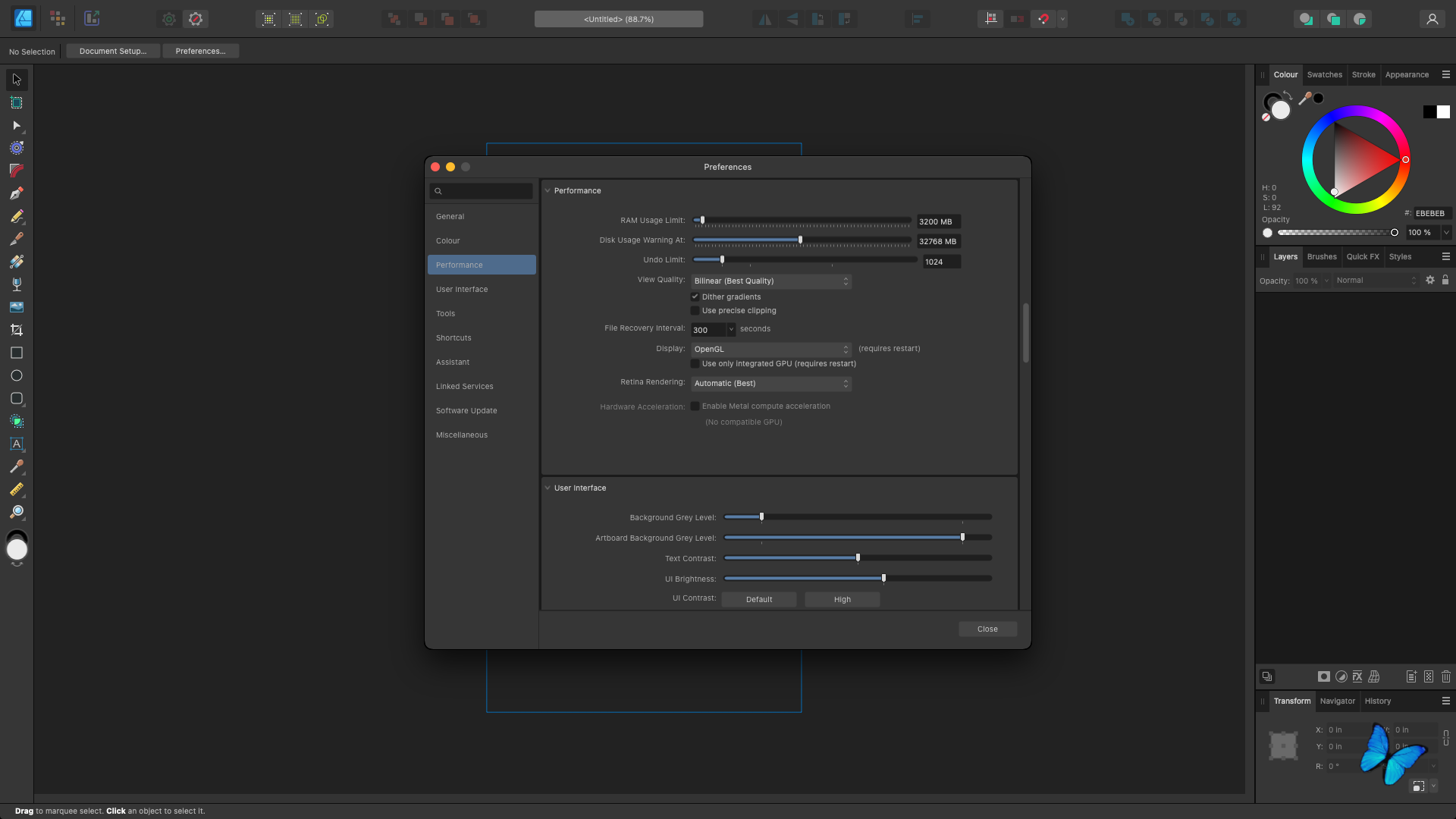Screen dimensions: 1456x819
Task: Select Miscellaneous in Preferences sidebar
Action: tap(482, 435)
